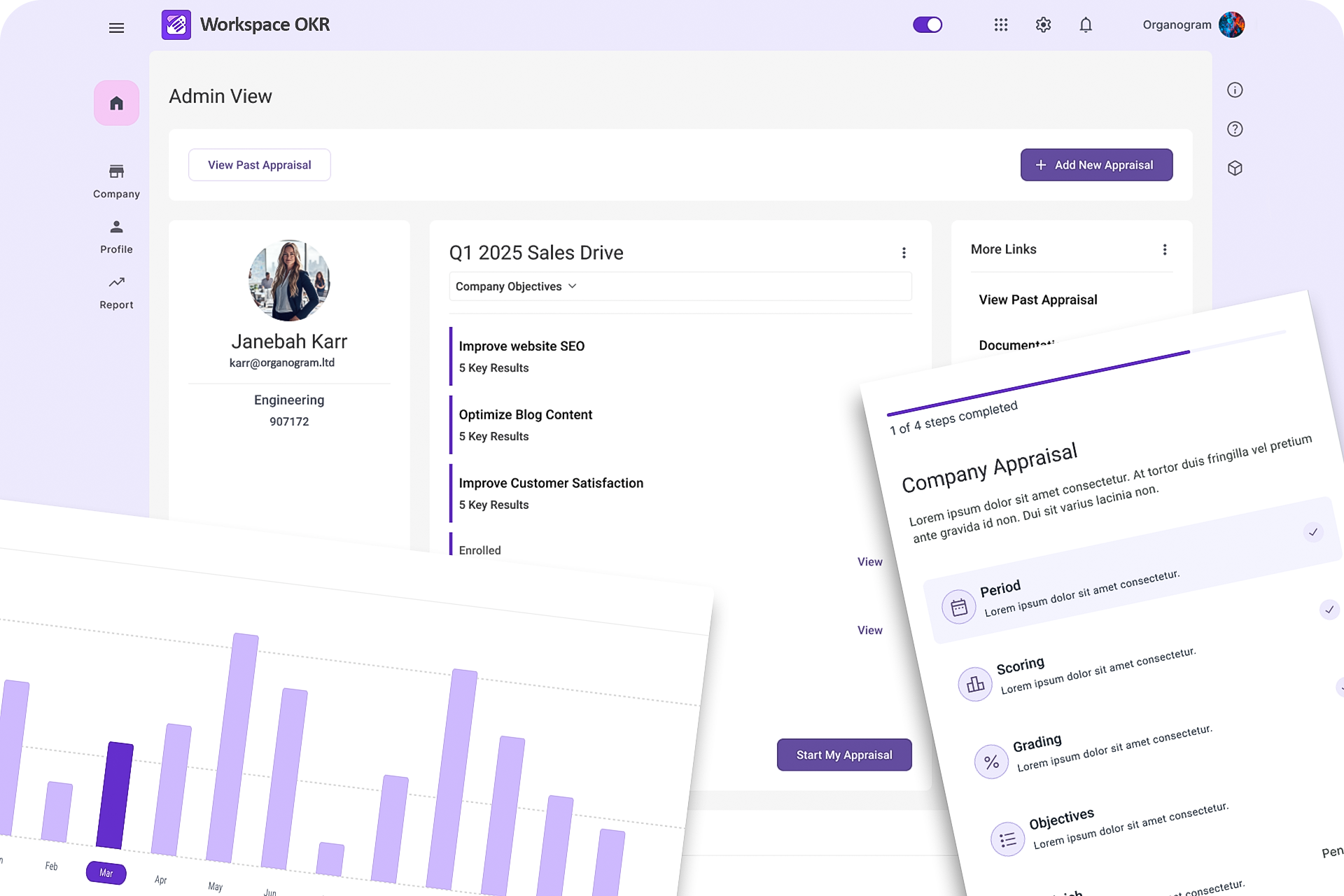1344x896 pixels.
Task: Click Add New Appraisal
Action: [1096, 164]
